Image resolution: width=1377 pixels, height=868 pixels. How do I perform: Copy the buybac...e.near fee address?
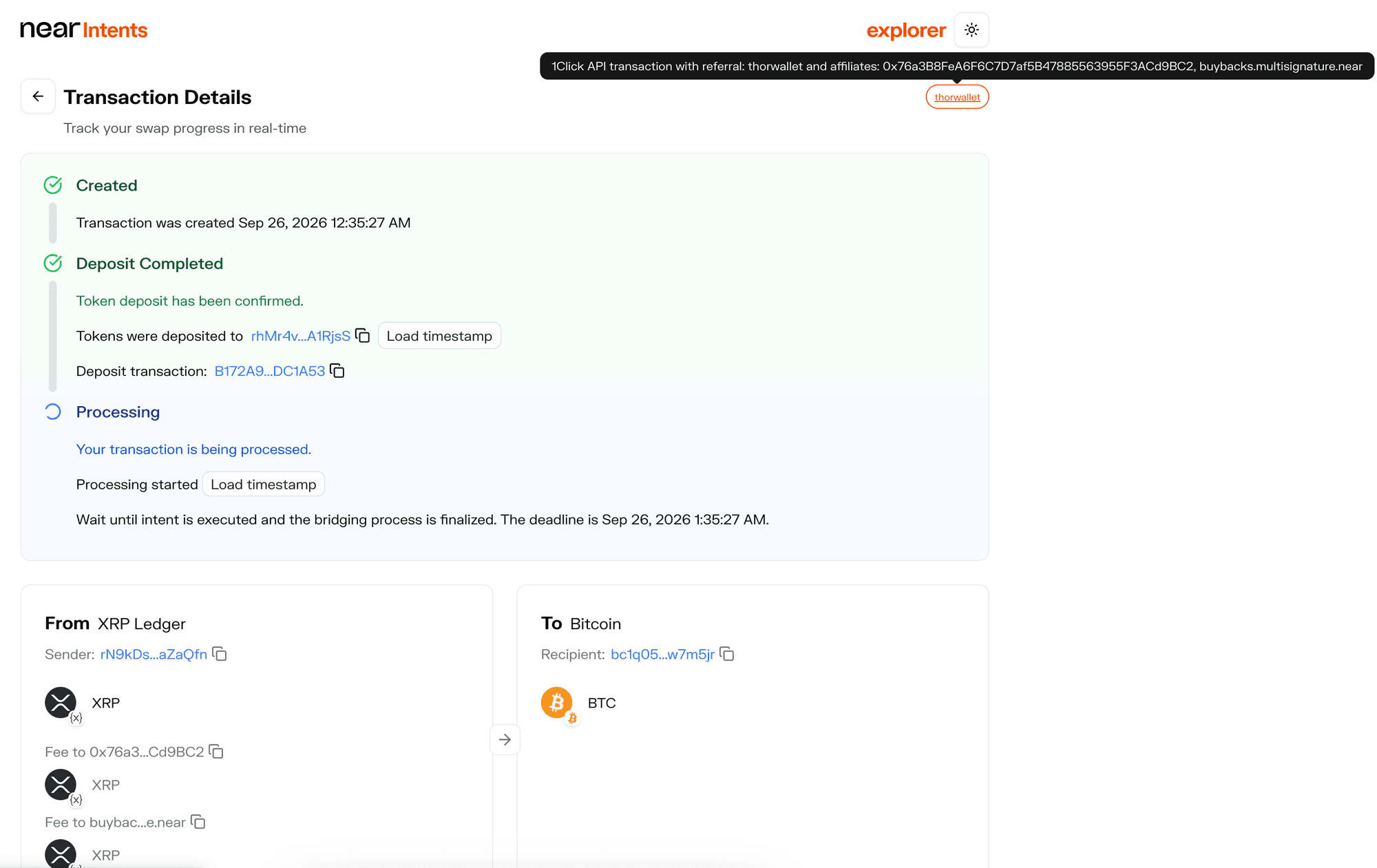tap(198, 821)
